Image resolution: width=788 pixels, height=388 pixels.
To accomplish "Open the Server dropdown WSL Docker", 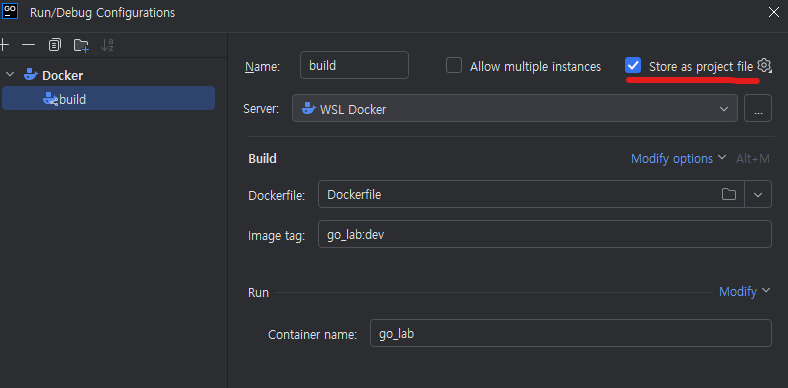I will [x=515, y=108].
